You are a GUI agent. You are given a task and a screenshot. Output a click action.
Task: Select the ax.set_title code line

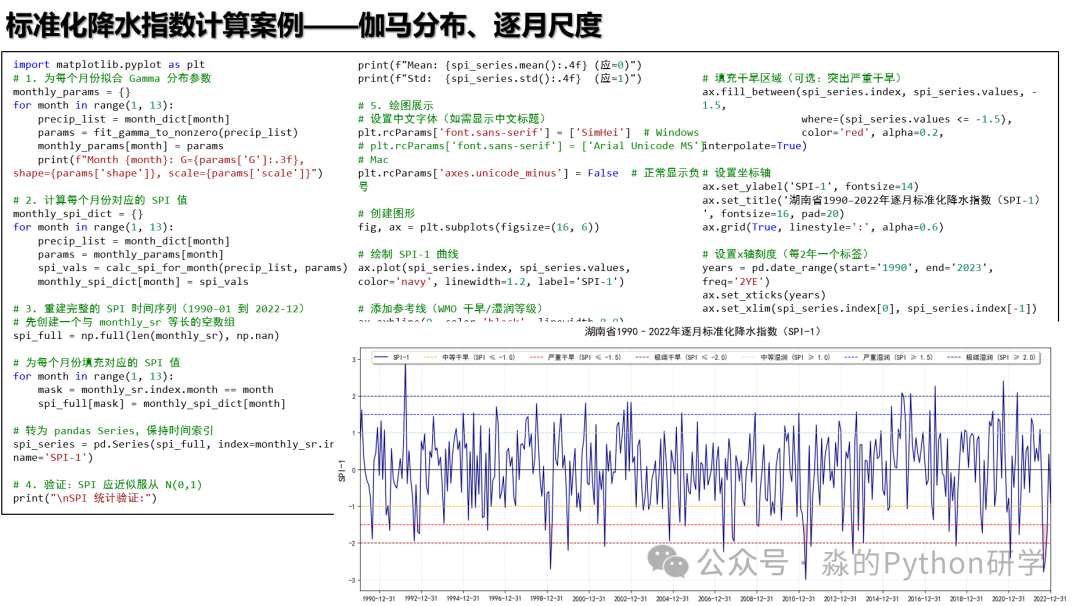point(871,200)
